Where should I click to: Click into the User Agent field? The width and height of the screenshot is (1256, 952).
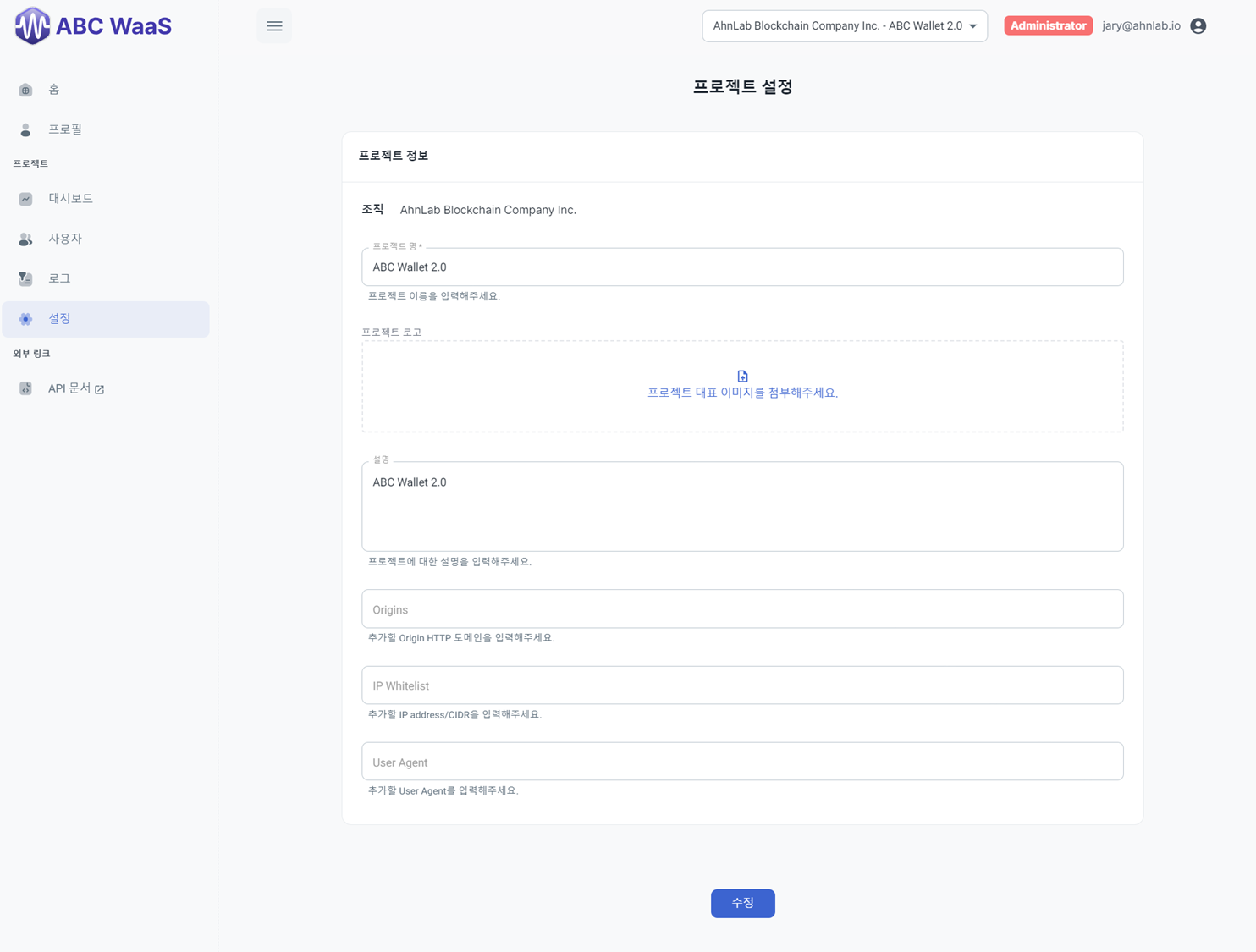pos(742,762)
